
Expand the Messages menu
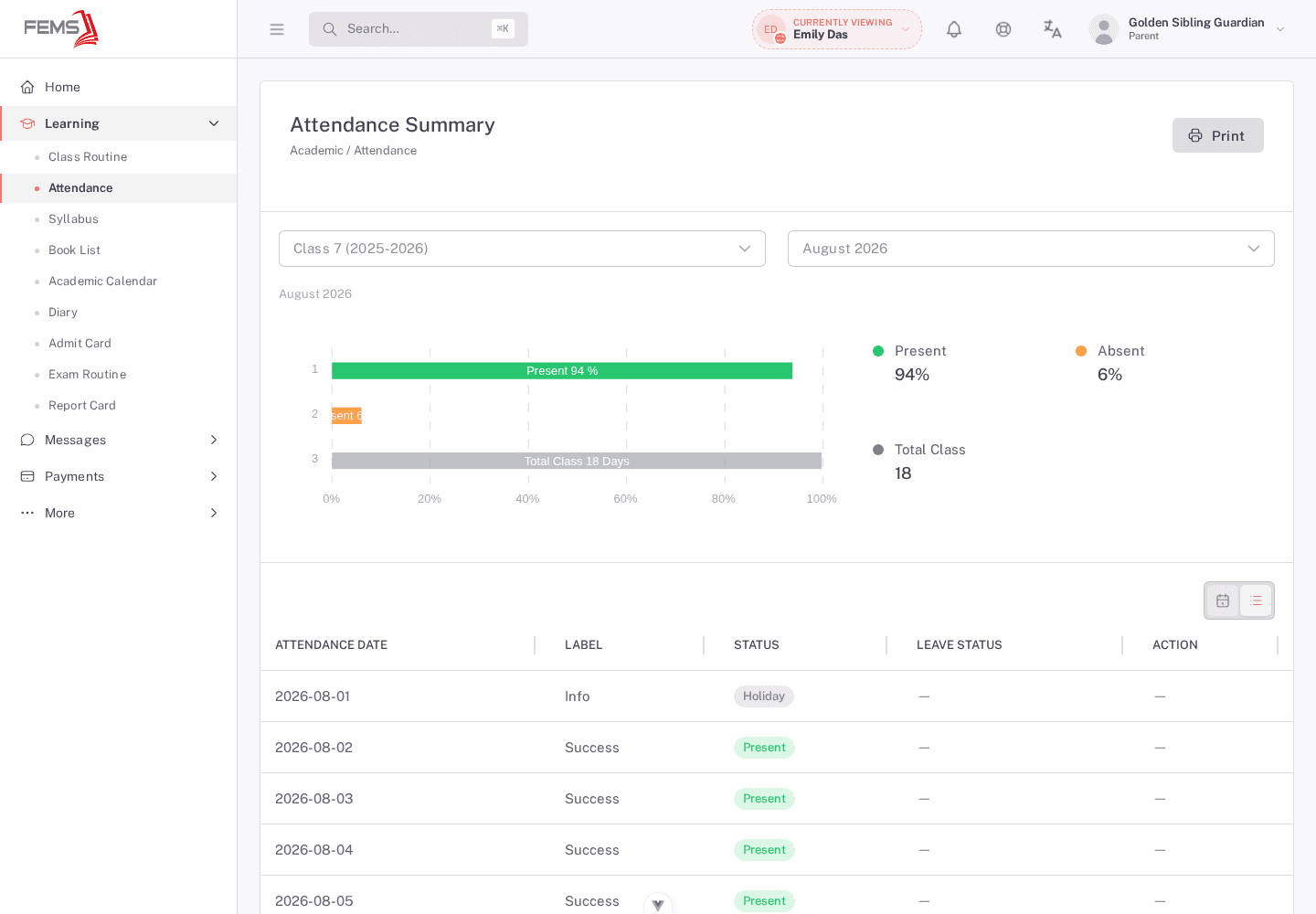click(x=119, y=440)
